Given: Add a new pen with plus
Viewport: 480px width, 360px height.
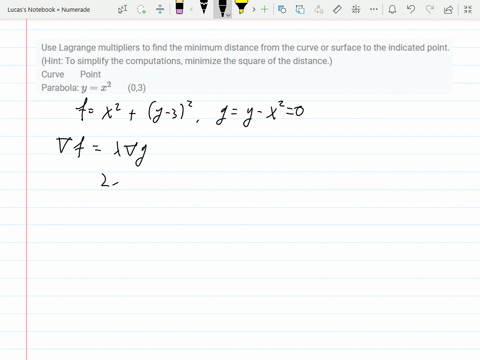Looking at the screenshot, I should point(265,10).
